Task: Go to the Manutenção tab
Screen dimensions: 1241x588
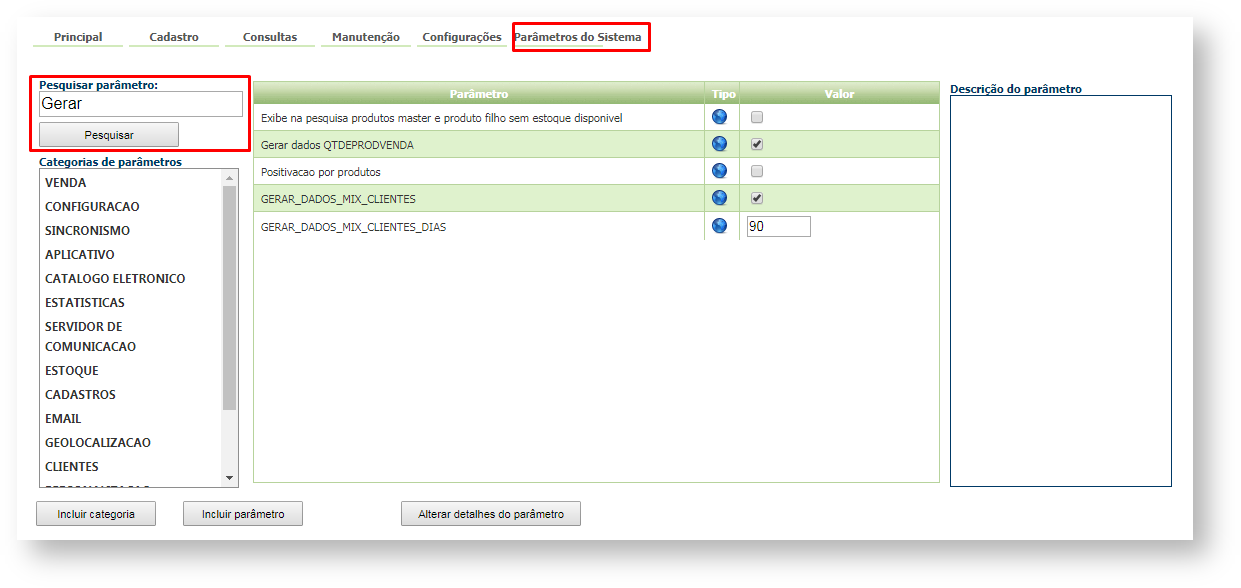Action: point(366,37)
